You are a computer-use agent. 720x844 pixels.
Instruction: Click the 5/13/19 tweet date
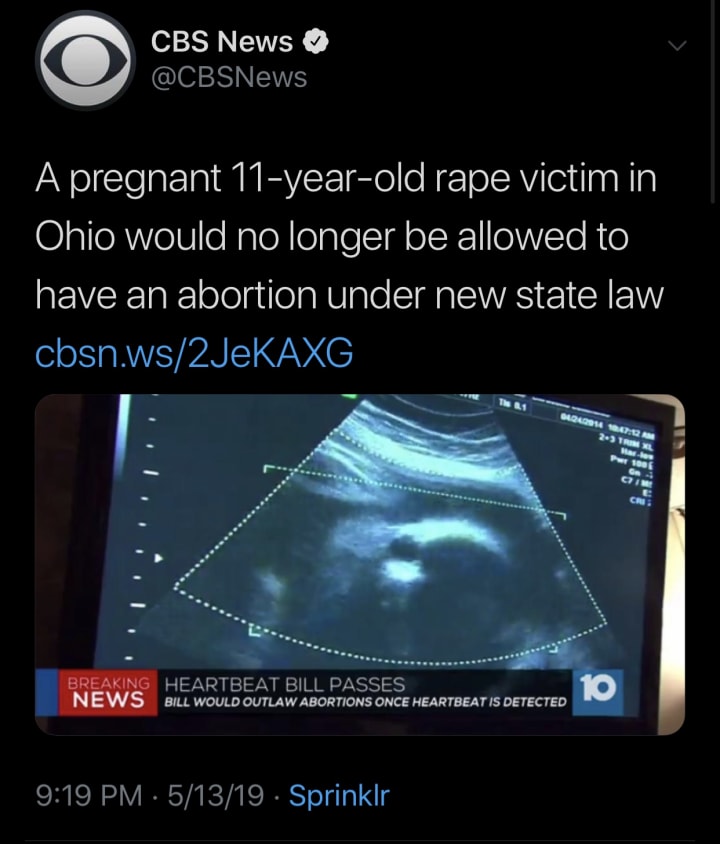click(x=216, y=795)
